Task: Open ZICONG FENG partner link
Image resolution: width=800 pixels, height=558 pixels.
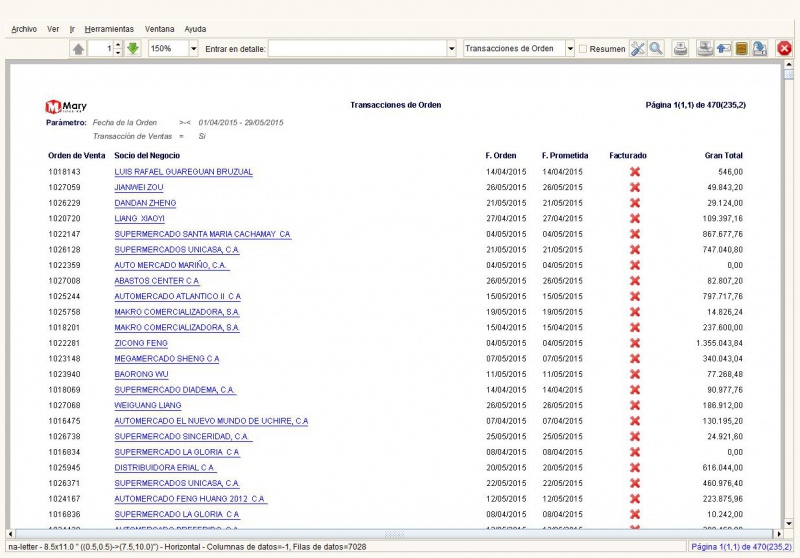Action: coord(141,343)
